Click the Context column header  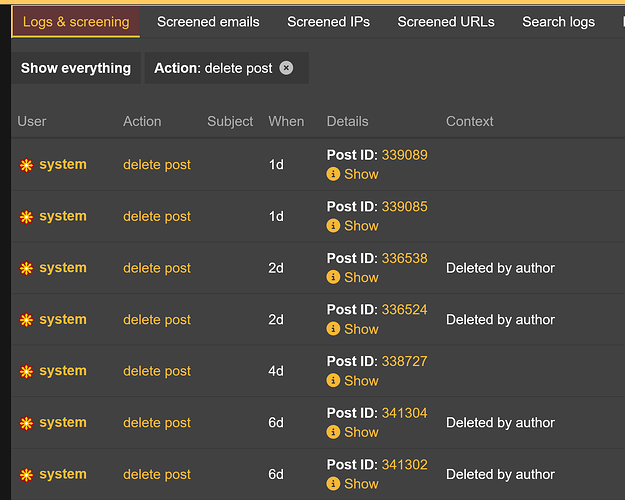(470, 121)
